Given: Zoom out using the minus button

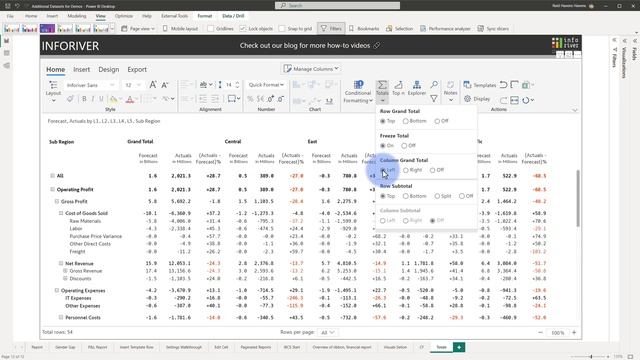Looking at the screenshot, I should coord(540,333).
